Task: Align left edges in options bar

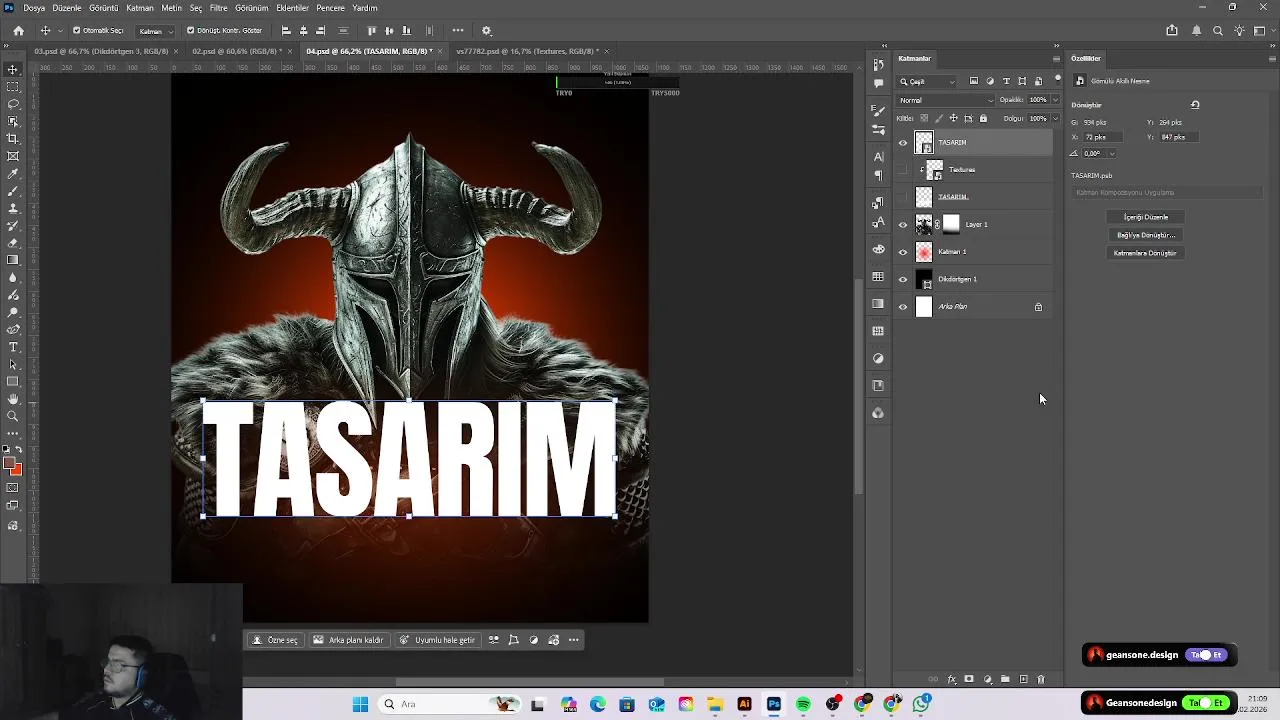Action: click(x=286, y=31)
